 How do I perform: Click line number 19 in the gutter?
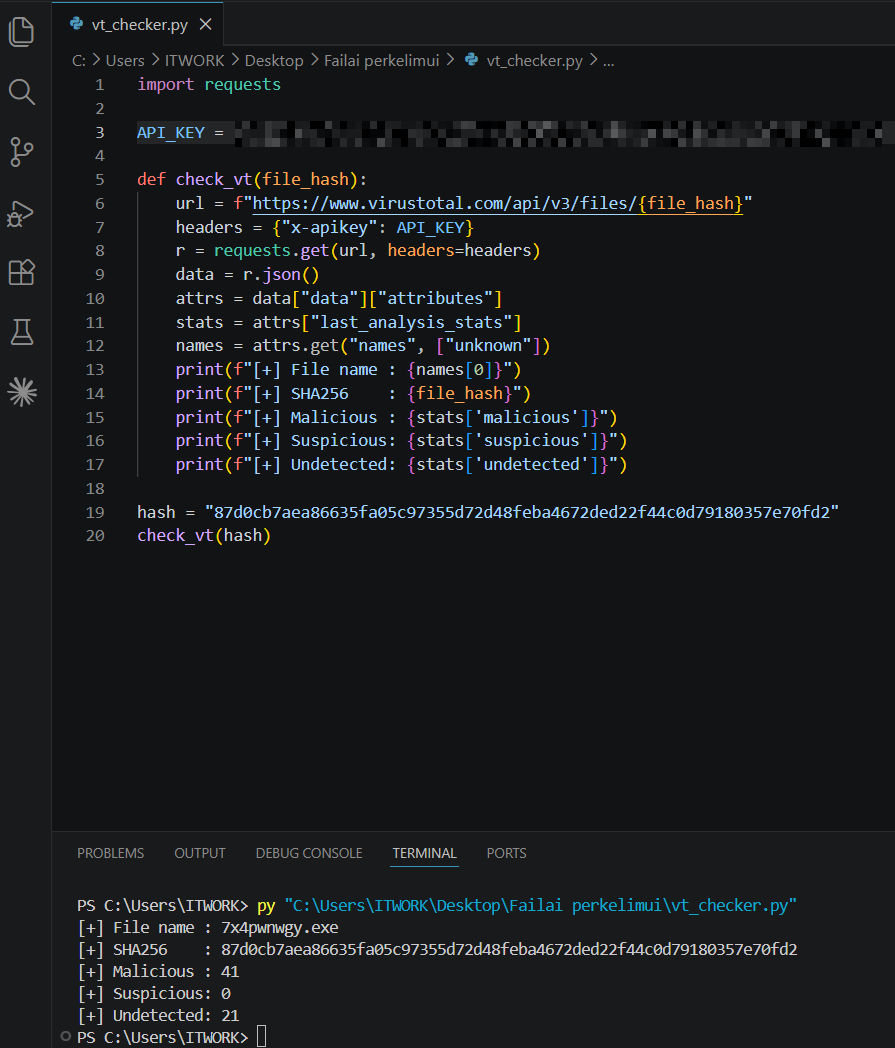[x=95, y=512]
